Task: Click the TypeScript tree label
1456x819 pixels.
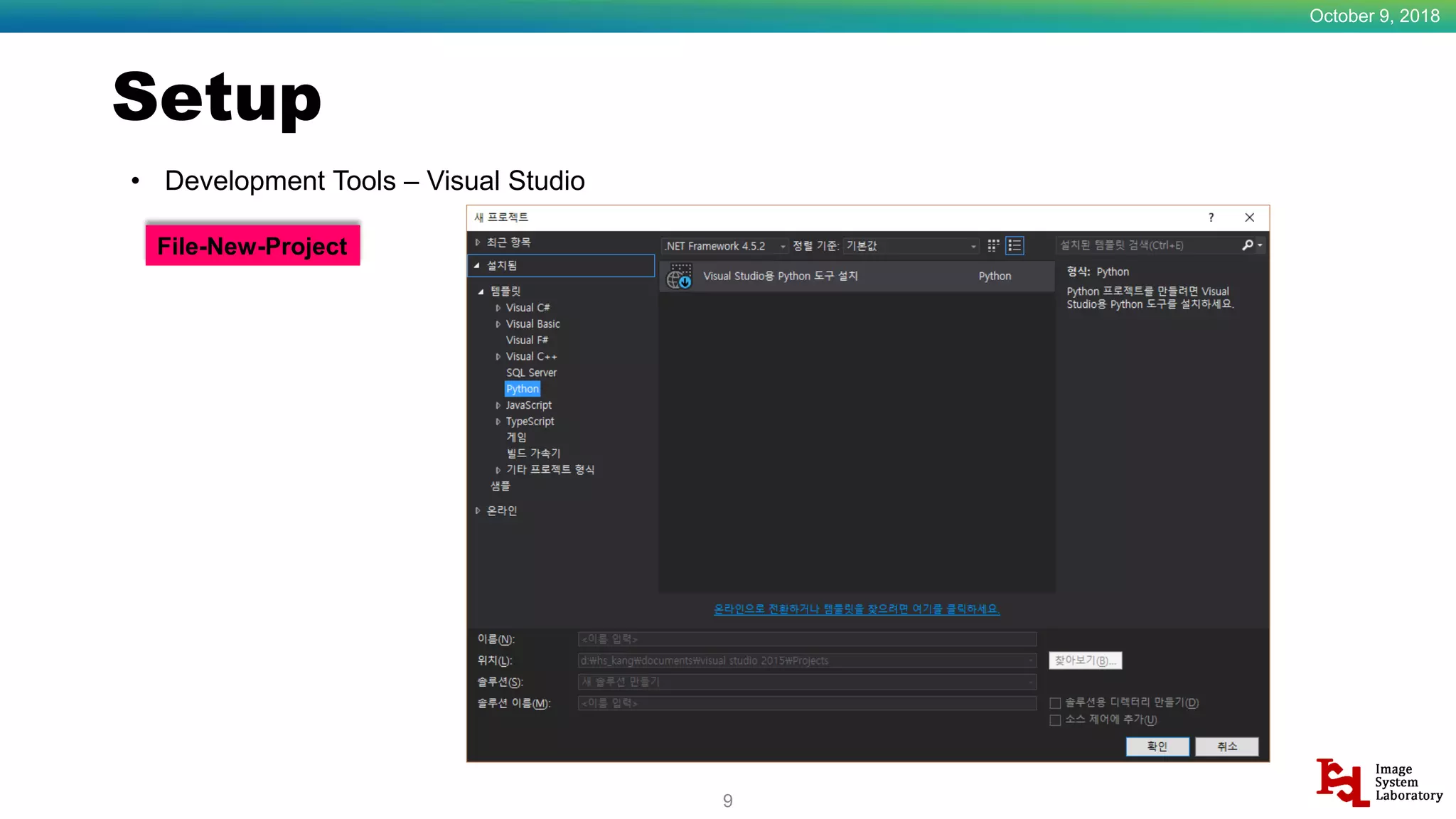Action: point(530,422)
